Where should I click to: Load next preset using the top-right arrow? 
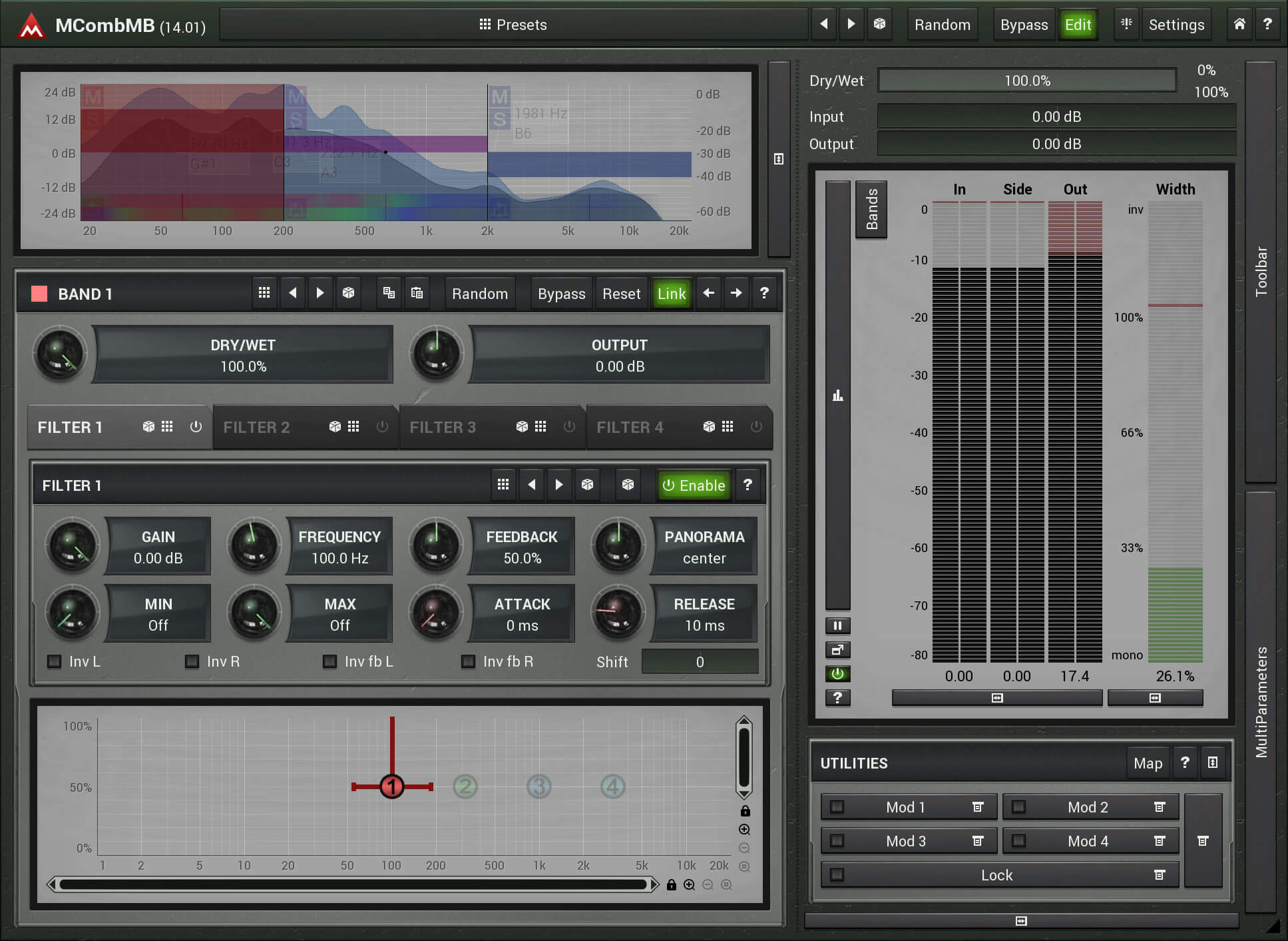click(851, 25)
